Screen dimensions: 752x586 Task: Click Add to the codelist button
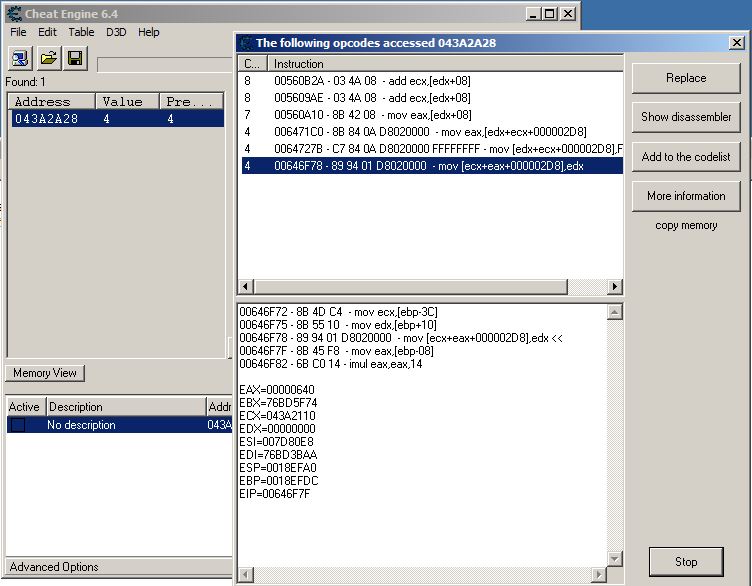686,157
